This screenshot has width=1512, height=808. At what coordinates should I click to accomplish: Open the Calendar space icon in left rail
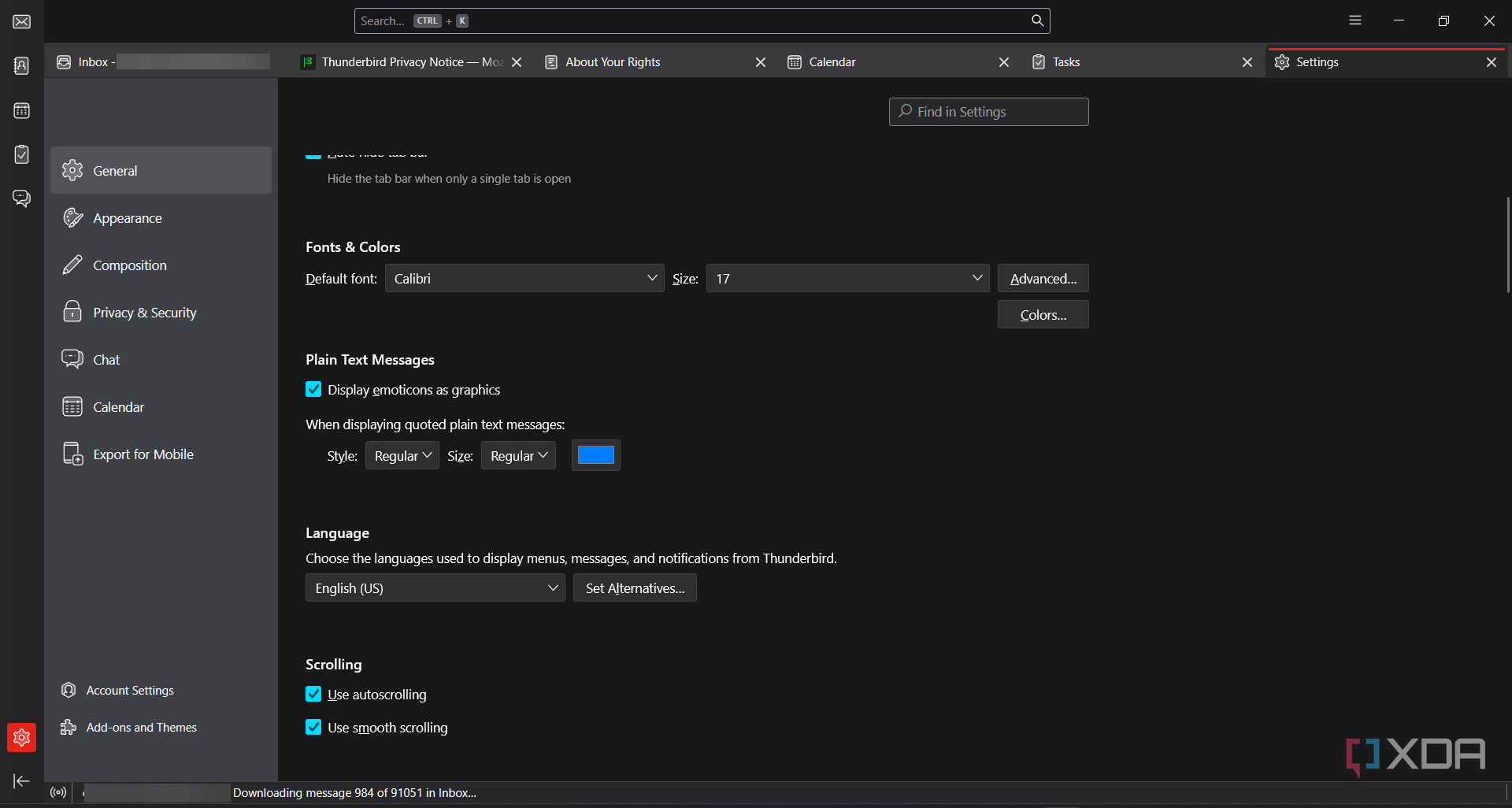(22, 110)
